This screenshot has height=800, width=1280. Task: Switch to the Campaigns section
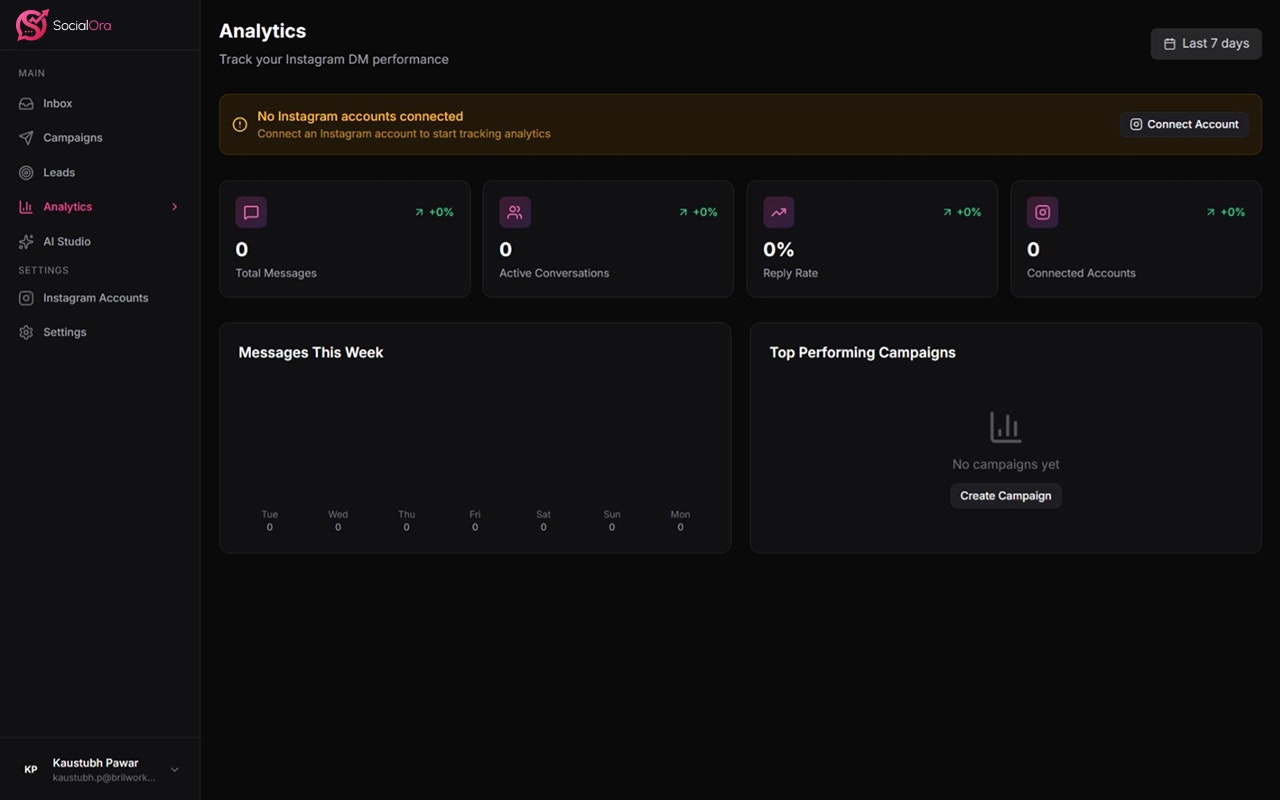[x=73, y=137]
